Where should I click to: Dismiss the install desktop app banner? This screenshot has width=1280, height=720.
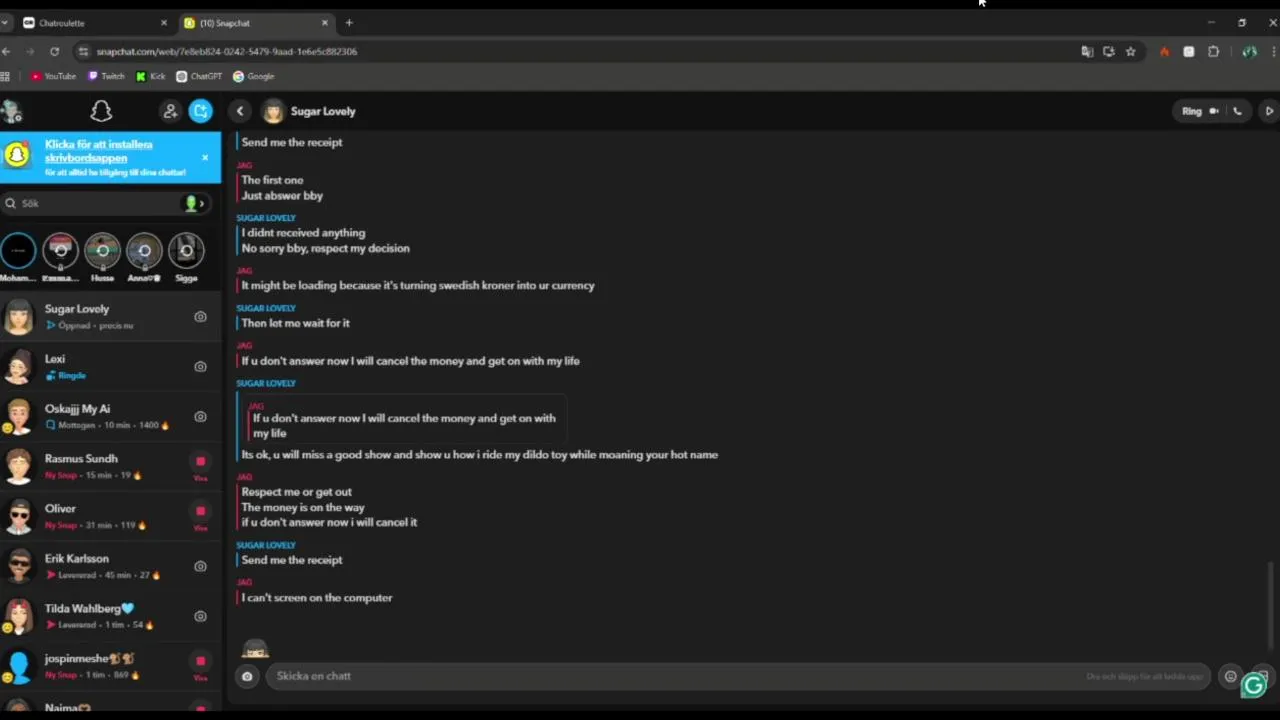[x=205, y=157]
